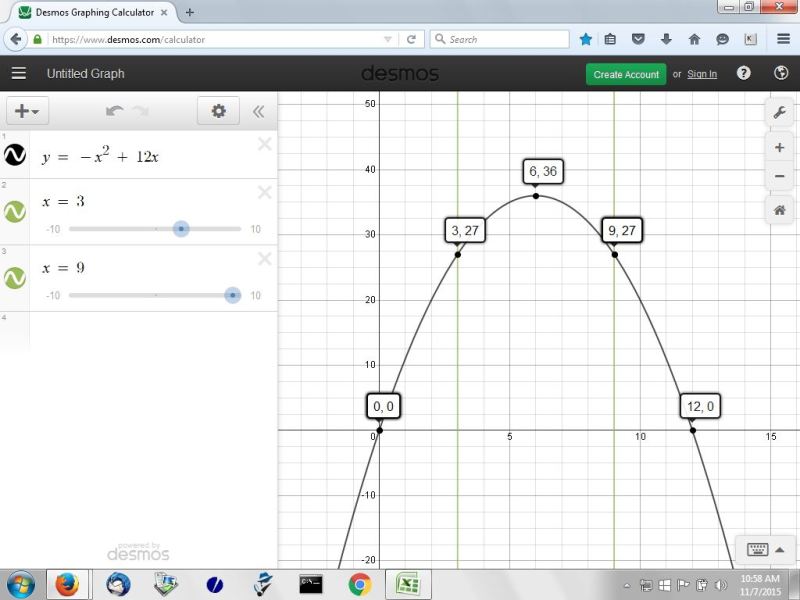Open Excel from the taskbar
This screenshot has width=800, height=600.
(x=408, y=585)
